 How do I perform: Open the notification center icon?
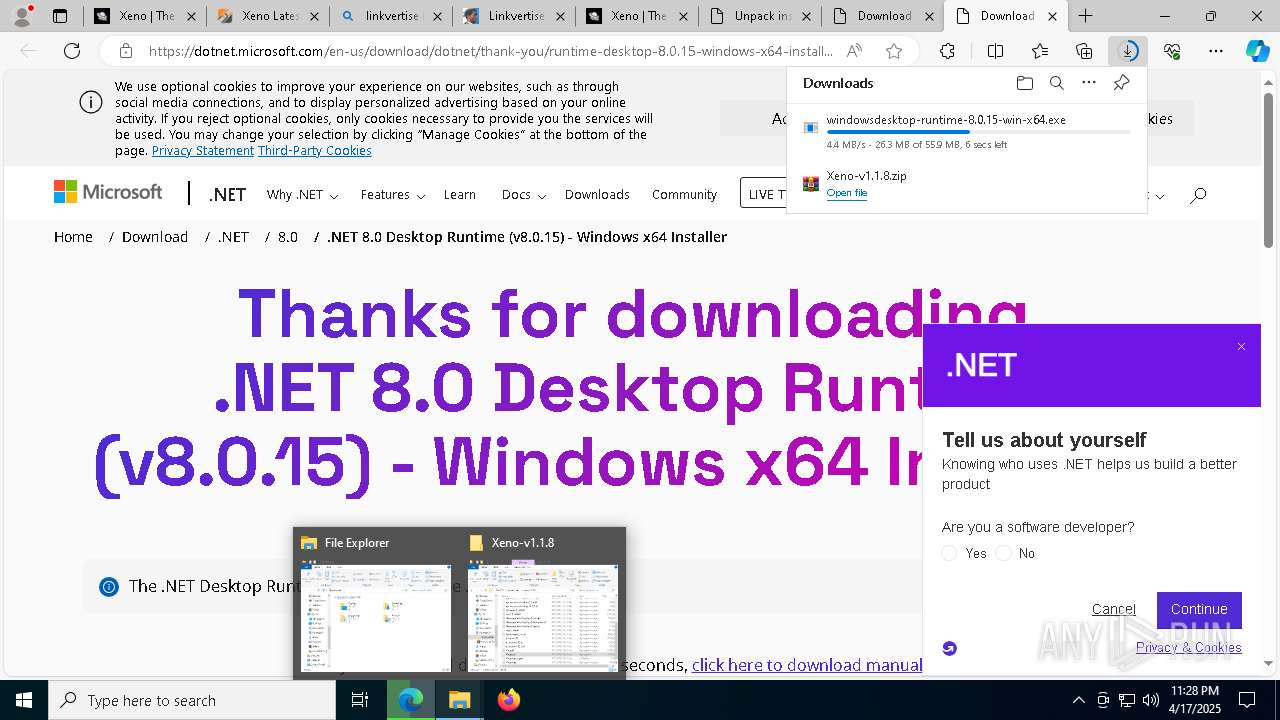(1247, 700)
